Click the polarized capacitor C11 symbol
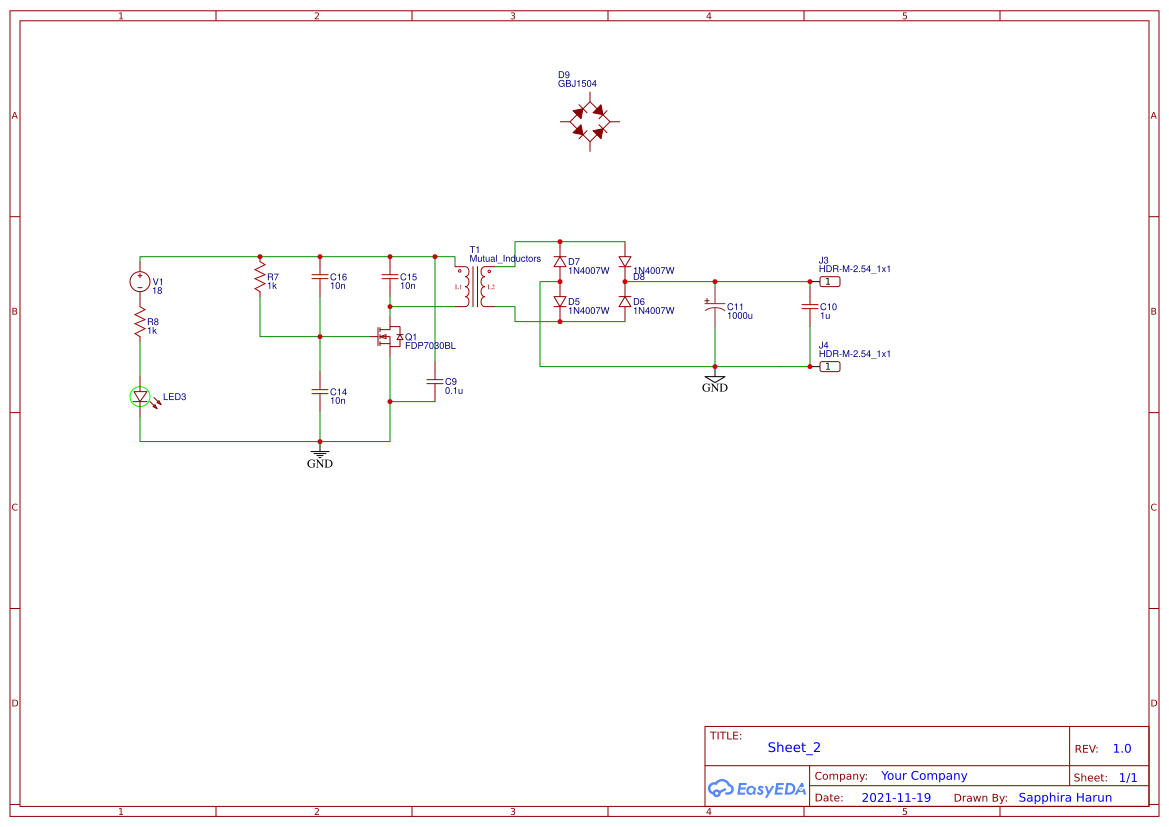This screenshot has width=1169, height=827. tap(715, 308)
